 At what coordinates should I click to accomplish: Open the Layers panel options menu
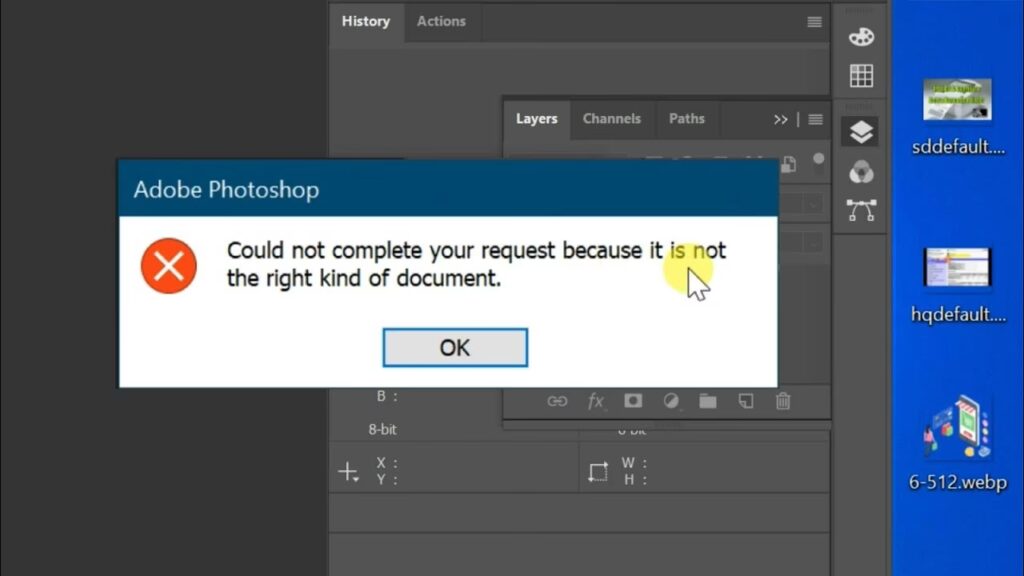(x=816, y=119)
